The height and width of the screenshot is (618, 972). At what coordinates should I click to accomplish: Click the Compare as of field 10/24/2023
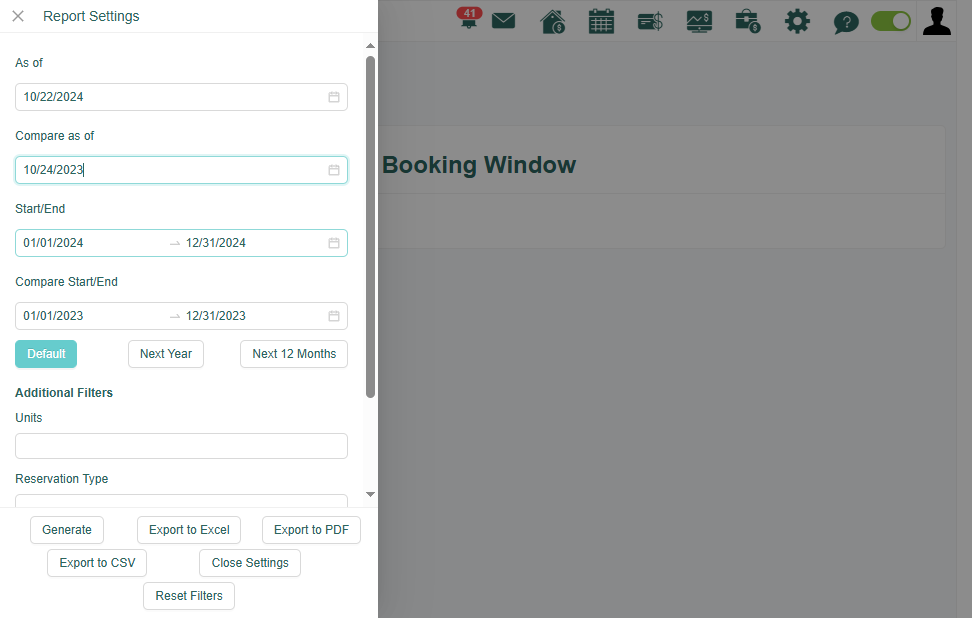click(x=181, y=170)
